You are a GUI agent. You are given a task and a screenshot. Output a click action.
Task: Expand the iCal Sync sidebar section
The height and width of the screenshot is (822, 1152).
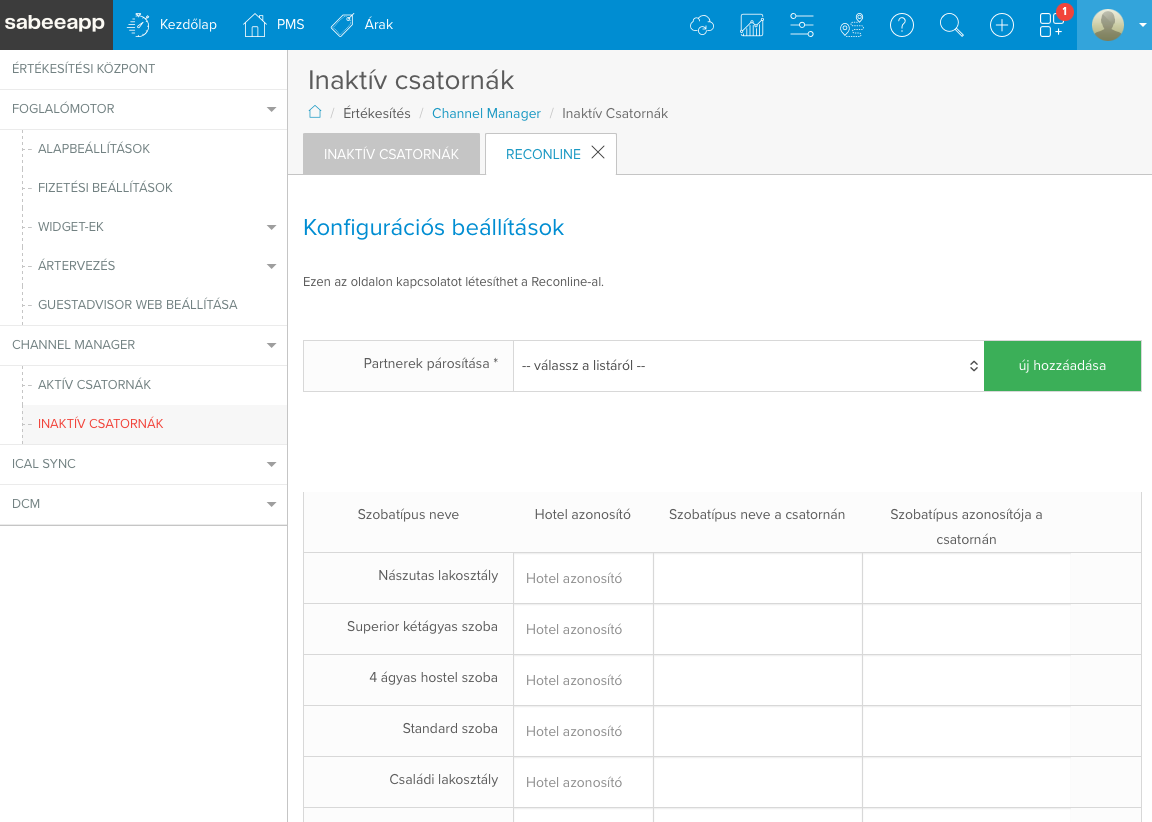pos(271,464)
